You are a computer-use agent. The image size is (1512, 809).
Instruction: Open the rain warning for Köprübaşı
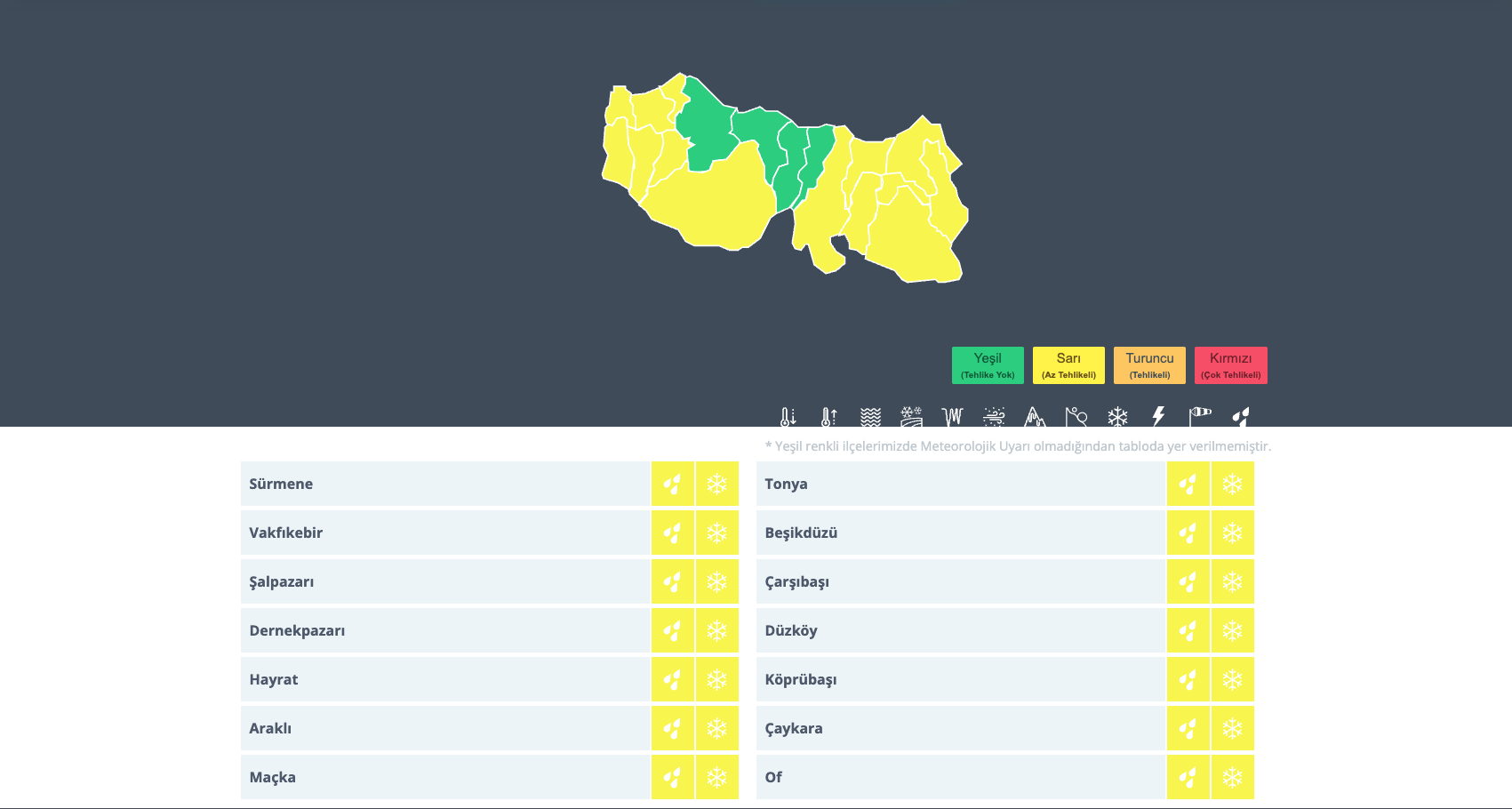click(1188, 679)
